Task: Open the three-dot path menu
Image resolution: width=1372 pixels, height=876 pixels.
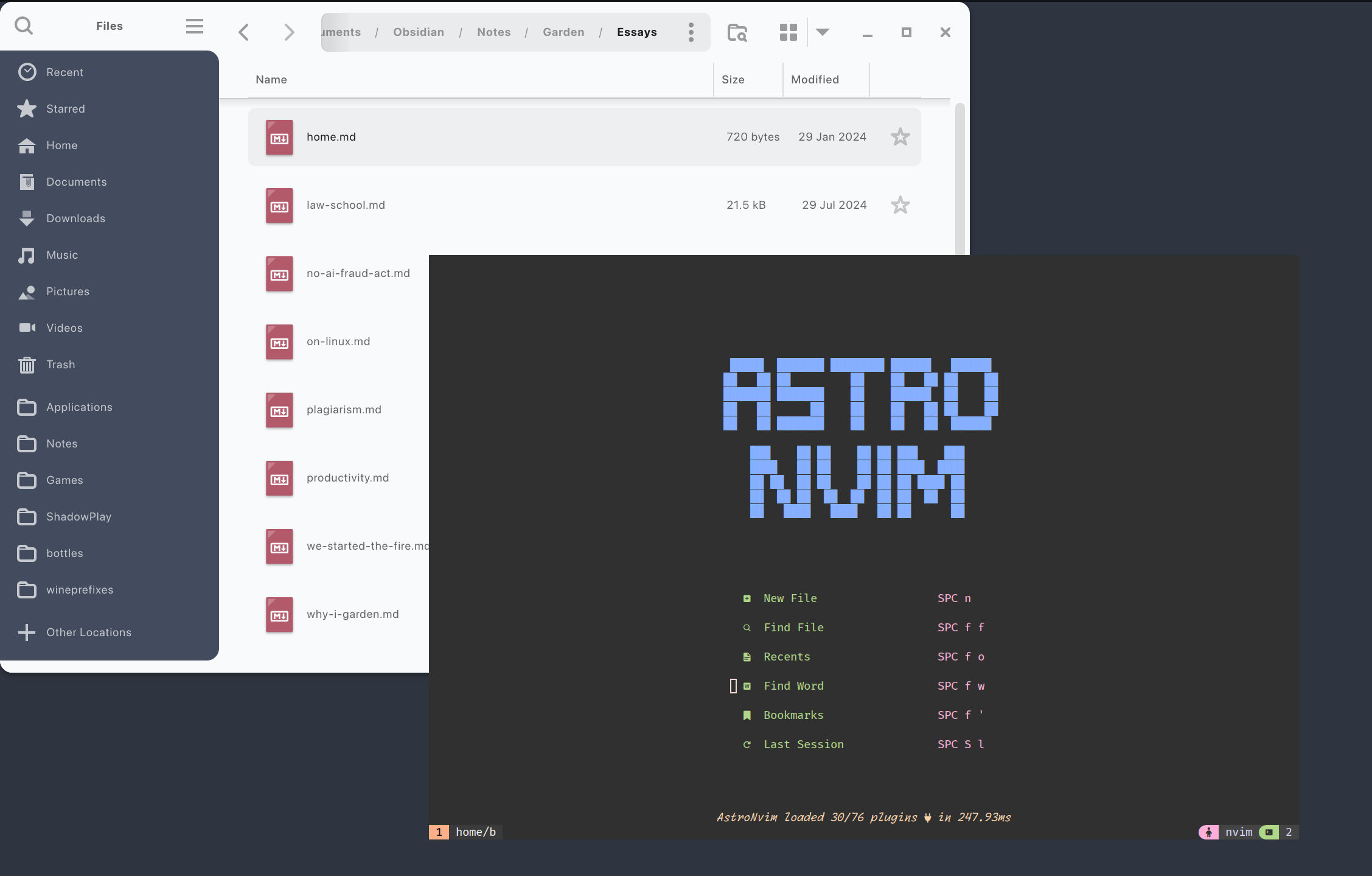Action: click(691, 32)
